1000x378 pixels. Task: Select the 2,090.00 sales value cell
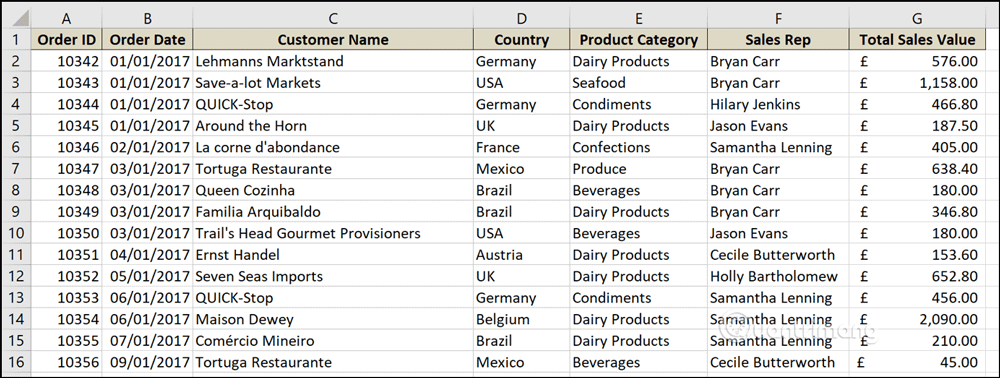pos(917,319)
